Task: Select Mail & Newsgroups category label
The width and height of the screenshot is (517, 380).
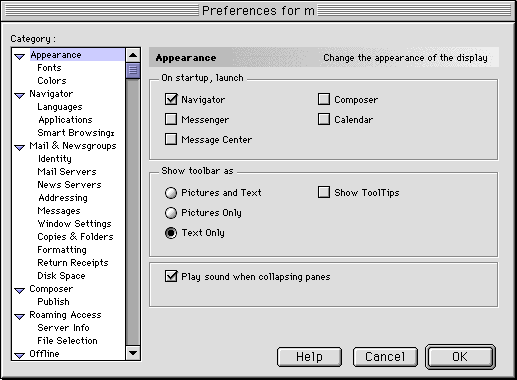Action: [x=73, y=146]
